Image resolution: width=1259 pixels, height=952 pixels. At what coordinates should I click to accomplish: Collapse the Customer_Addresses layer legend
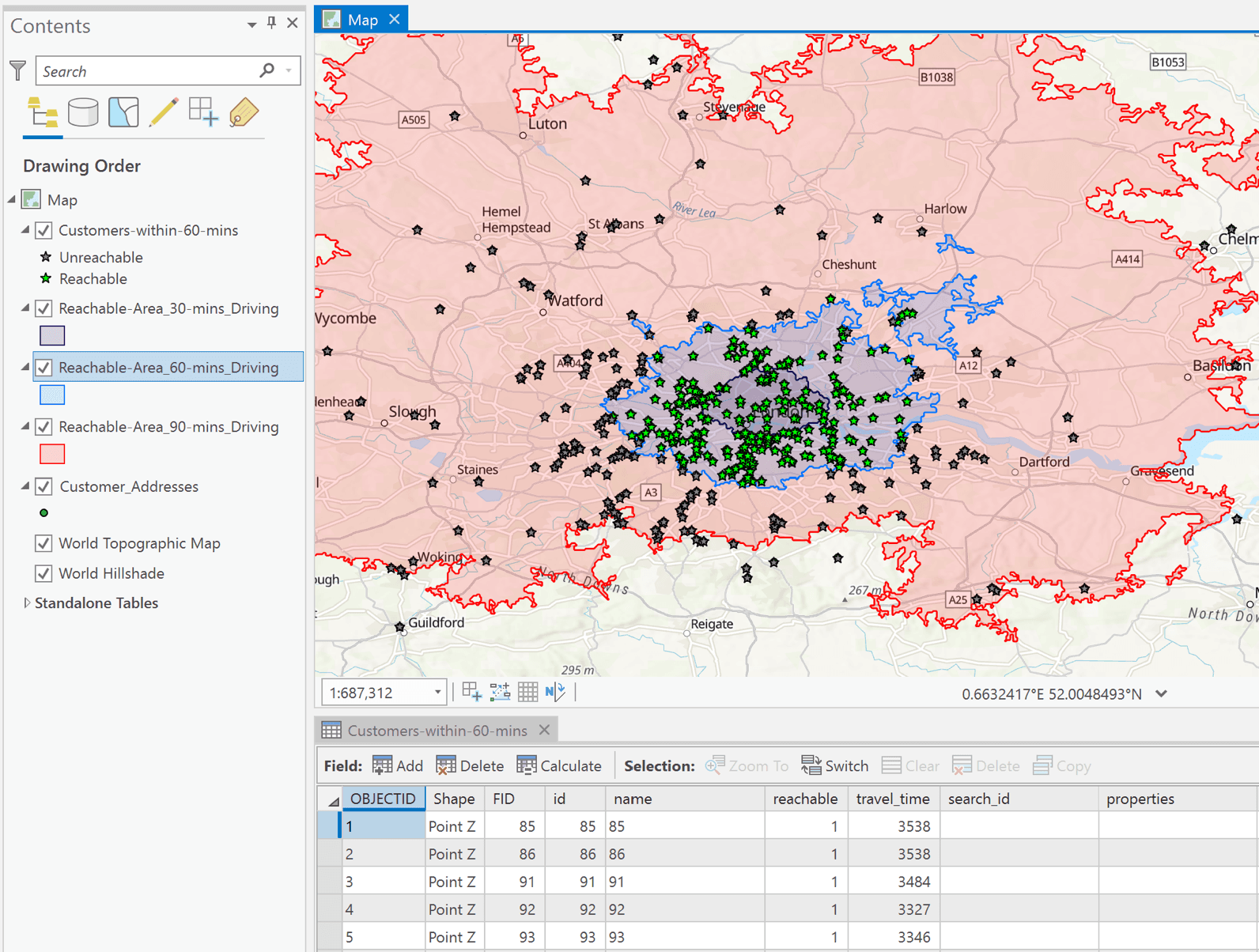tap(25, 486)
